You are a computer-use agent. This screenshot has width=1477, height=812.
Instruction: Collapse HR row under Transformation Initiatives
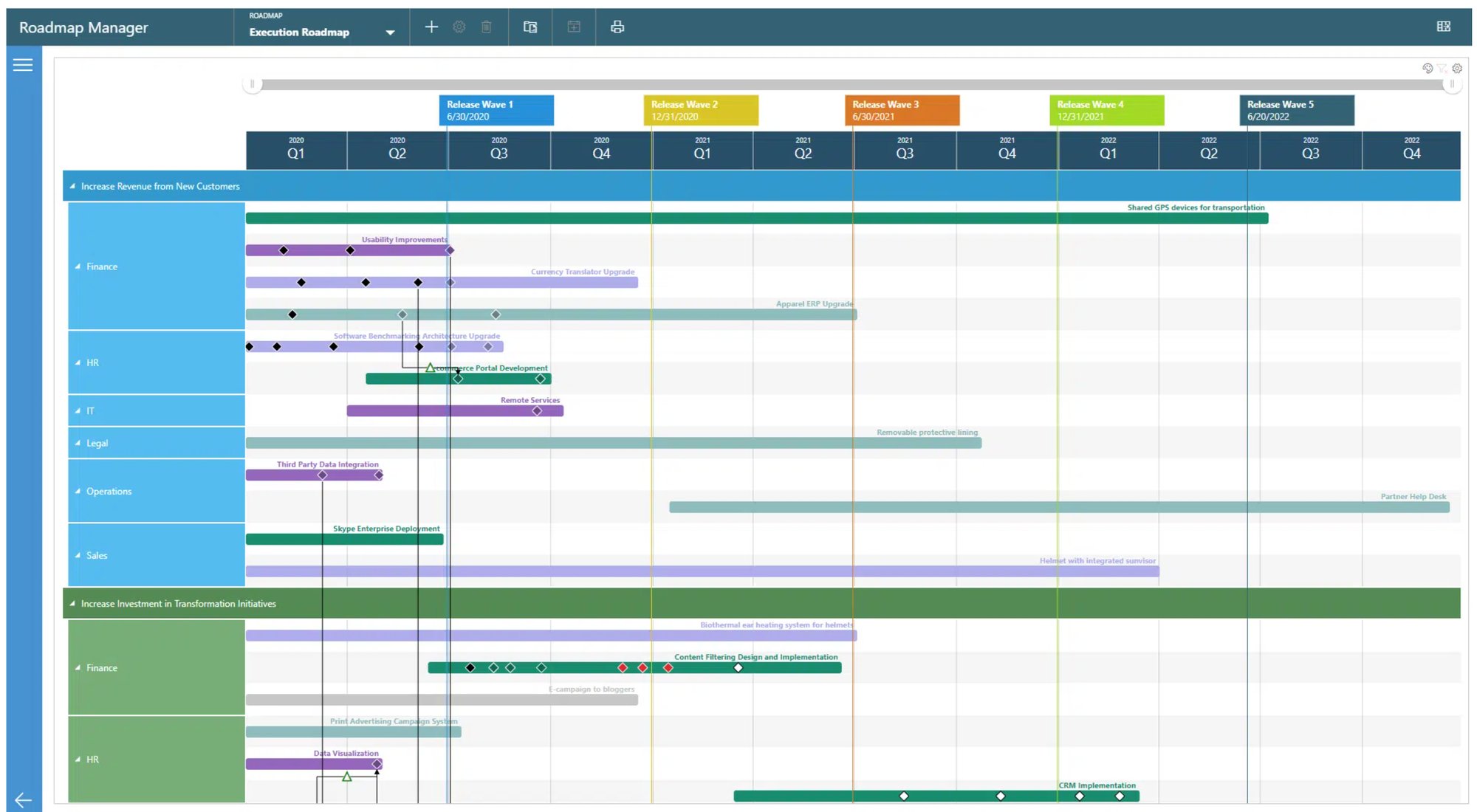click(78, 760)
